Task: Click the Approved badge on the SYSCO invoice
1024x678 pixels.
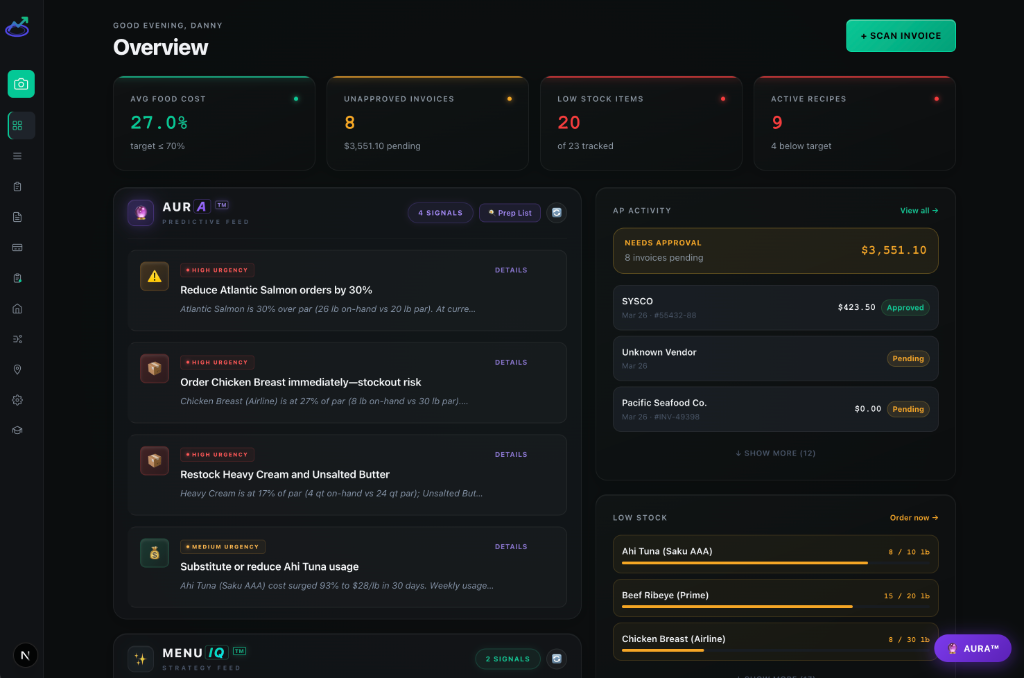Action: 905,307
